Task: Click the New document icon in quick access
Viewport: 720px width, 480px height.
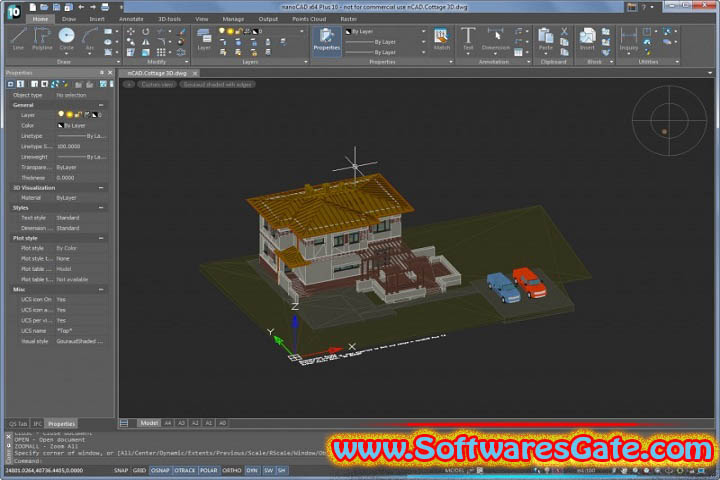Action: pos(32,7)
